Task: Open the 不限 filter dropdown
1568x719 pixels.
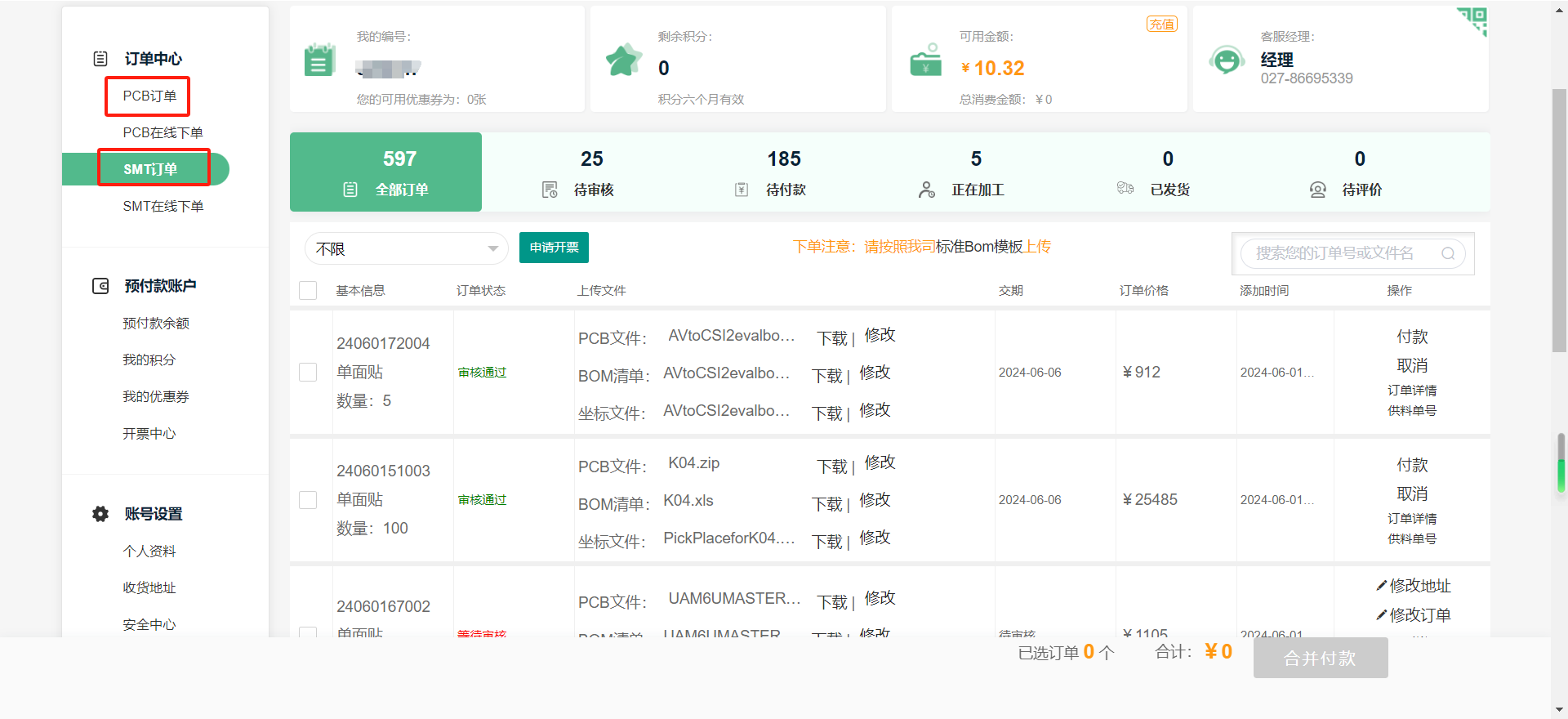Action: tap(406, 248)
